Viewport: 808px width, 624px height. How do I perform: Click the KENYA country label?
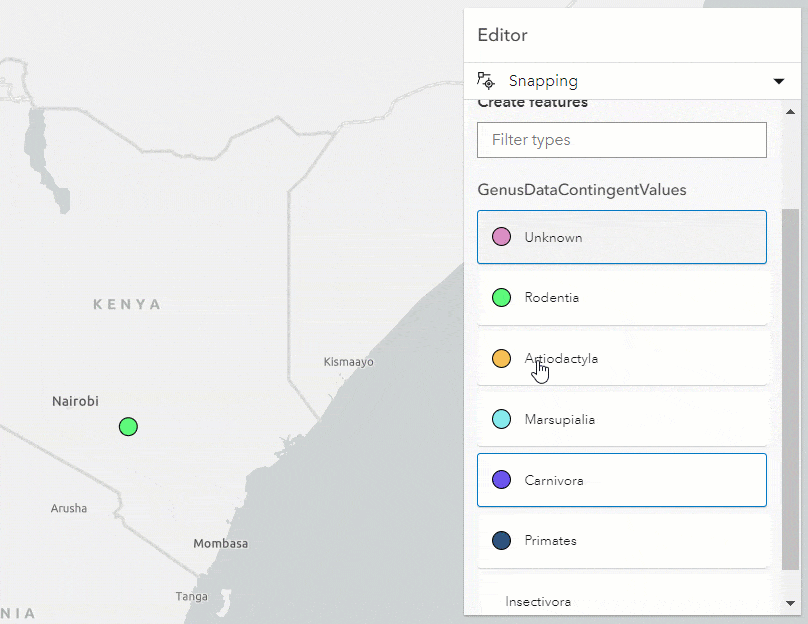pos(127,305)
